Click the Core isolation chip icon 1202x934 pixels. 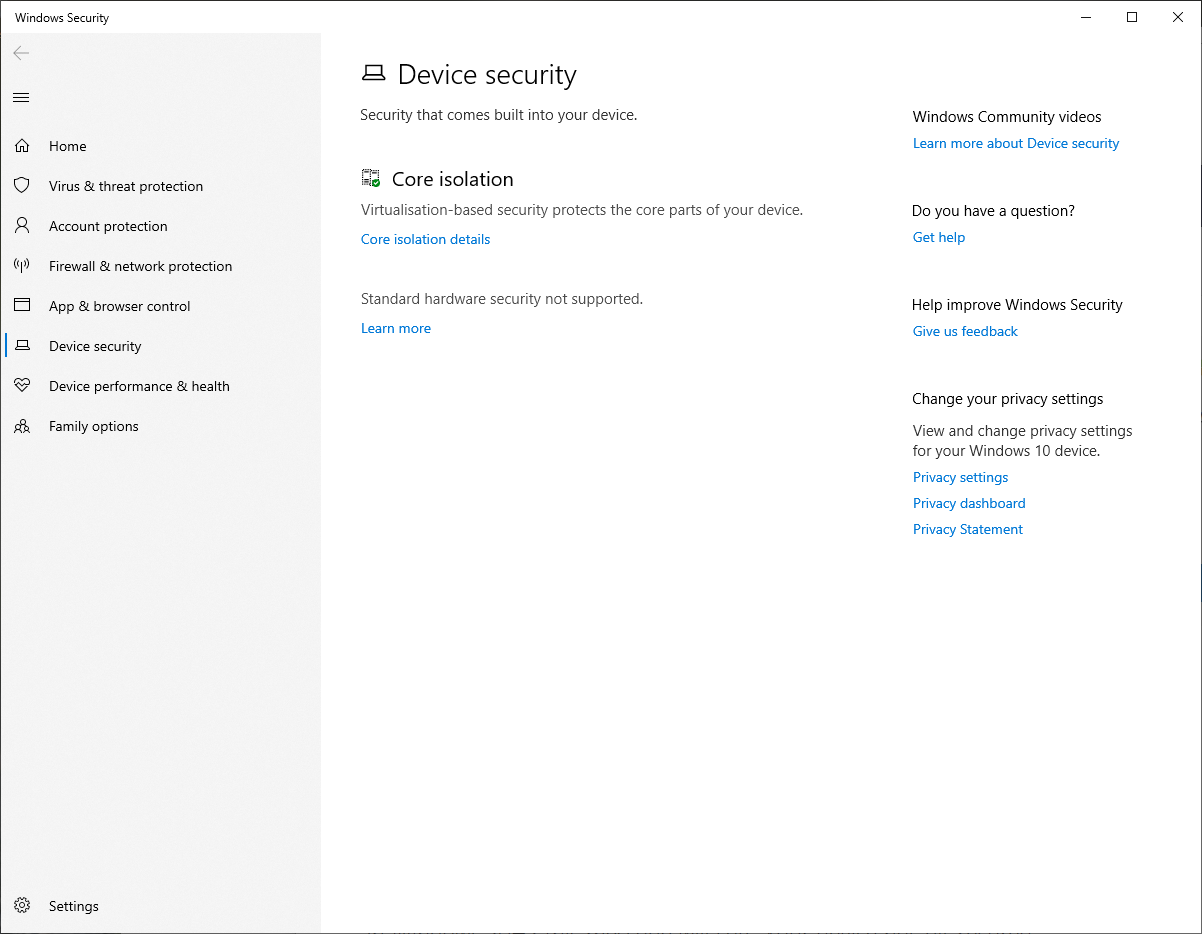pos(371,179)
